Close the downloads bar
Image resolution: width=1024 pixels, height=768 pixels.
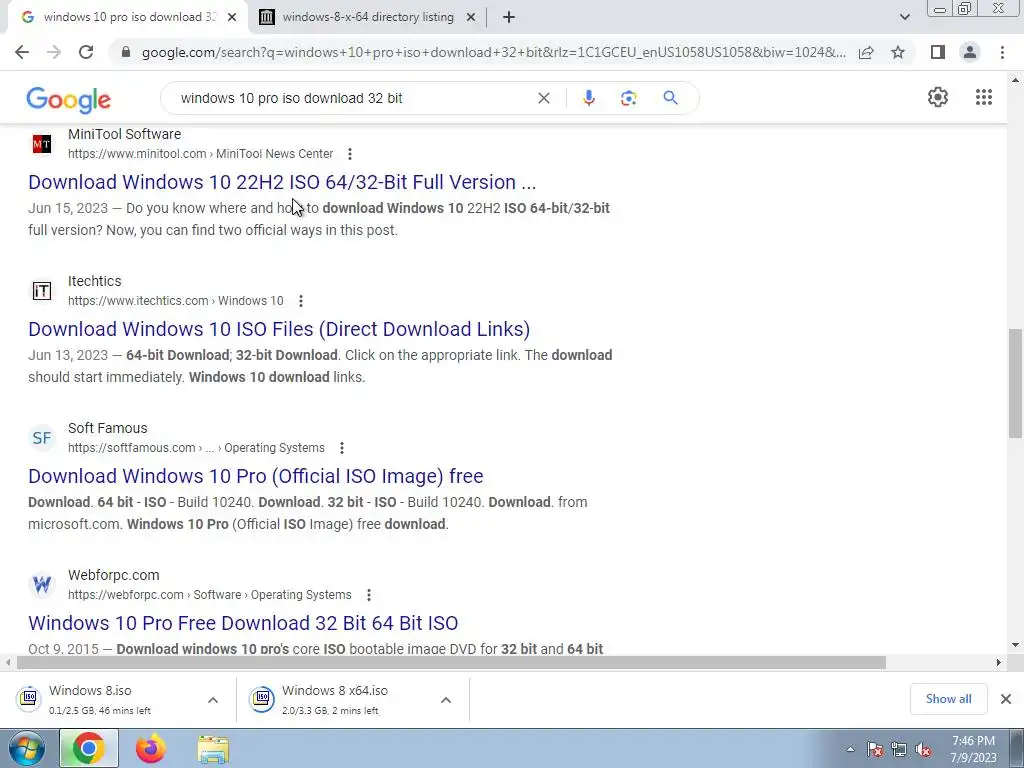(1006, 699)
